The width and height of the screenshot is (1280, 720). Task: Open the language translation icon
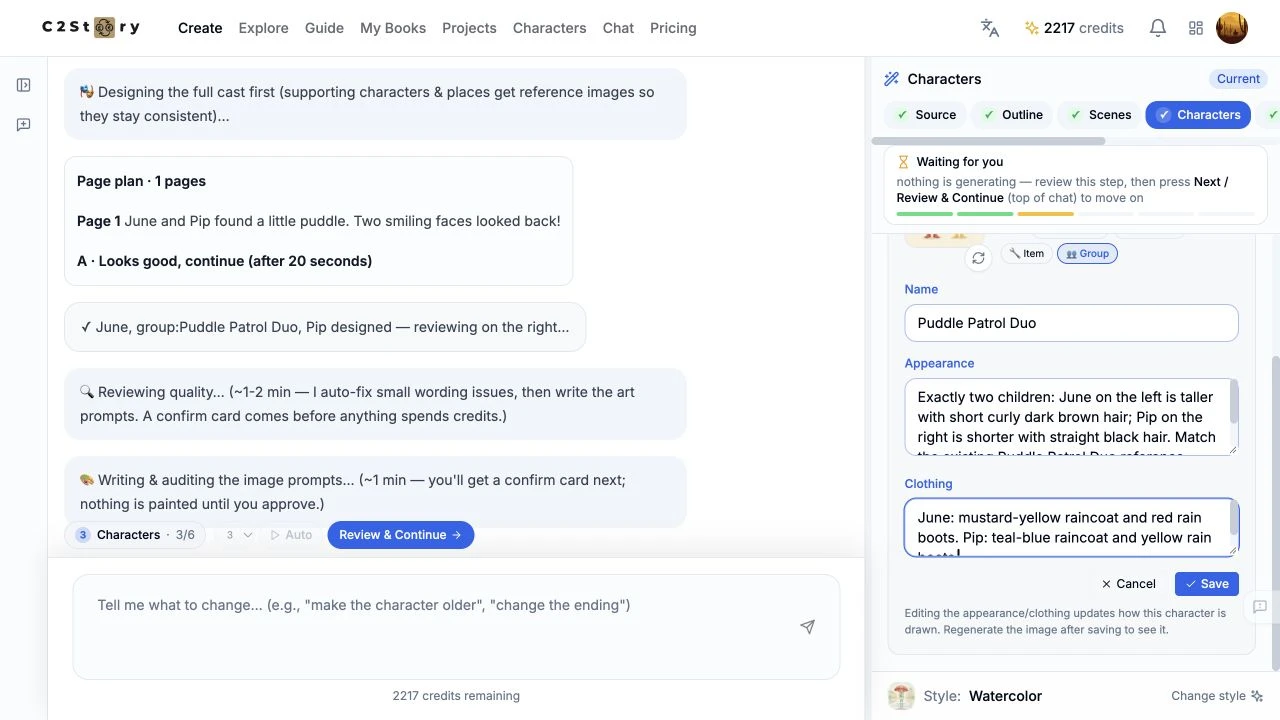[x=990, y=28]
